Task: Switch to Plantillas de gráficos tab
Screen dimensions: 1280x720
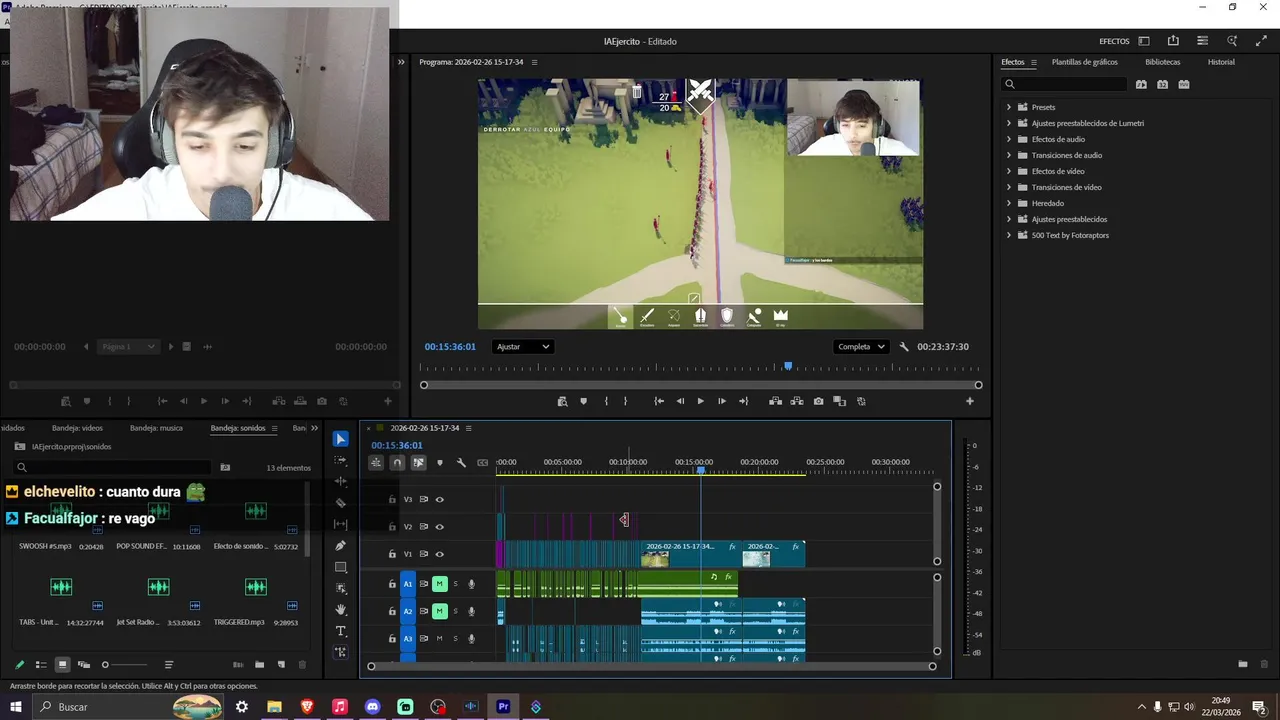Action: click(1084, 62)
